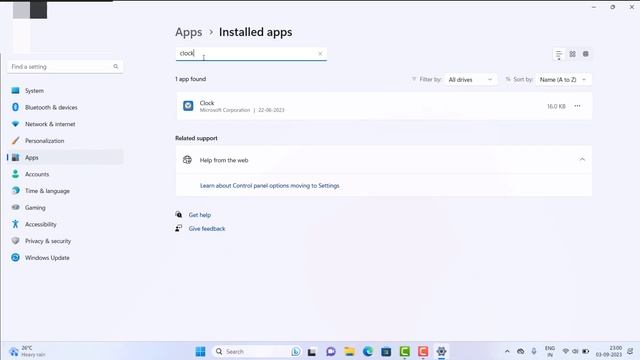
Task: Click the battery tray icon
Action: (586, 351)
